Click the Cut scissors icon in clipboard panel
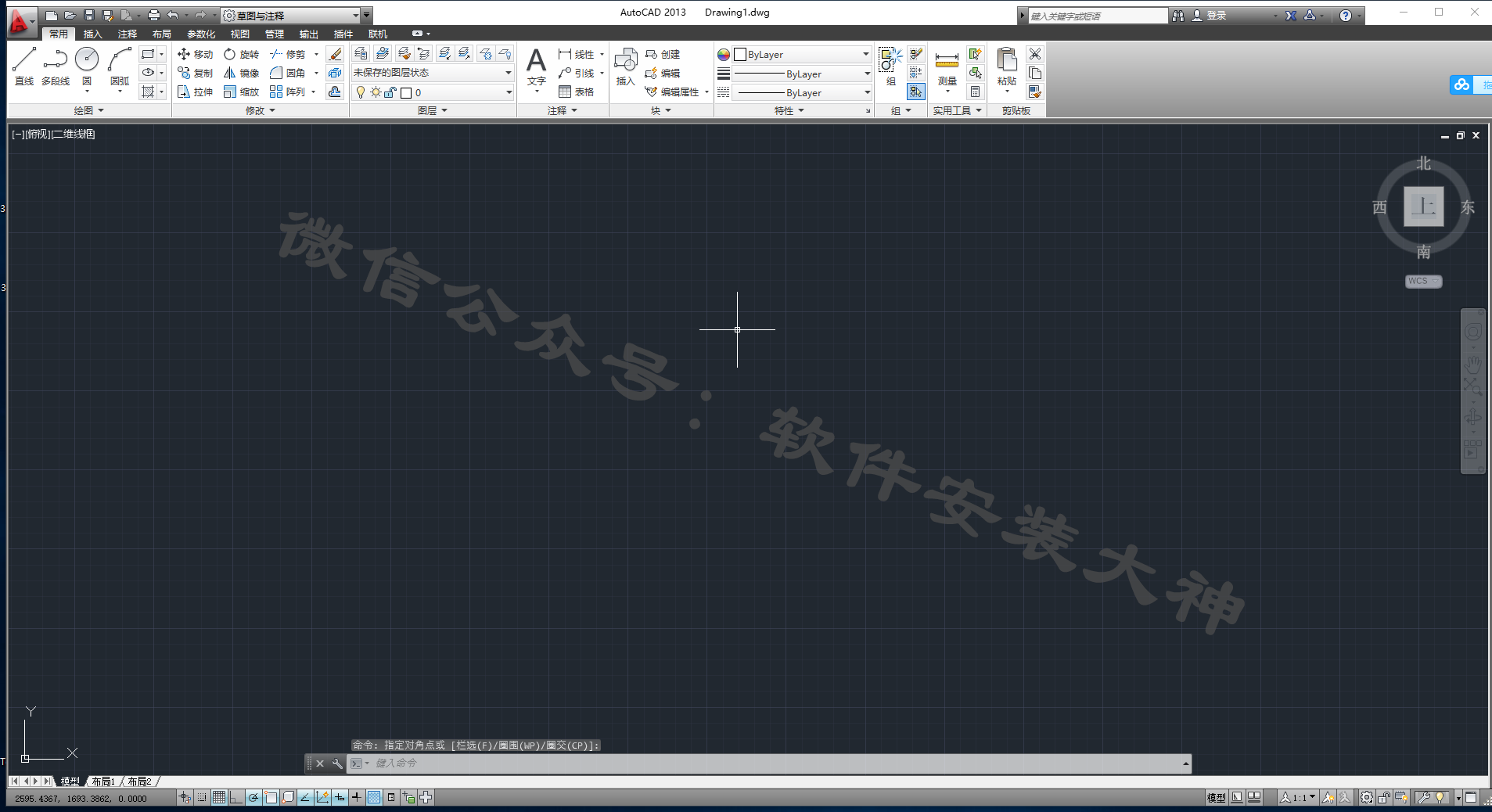The height and width of the screenshot is (812, 1492). tap(1035, 54)
